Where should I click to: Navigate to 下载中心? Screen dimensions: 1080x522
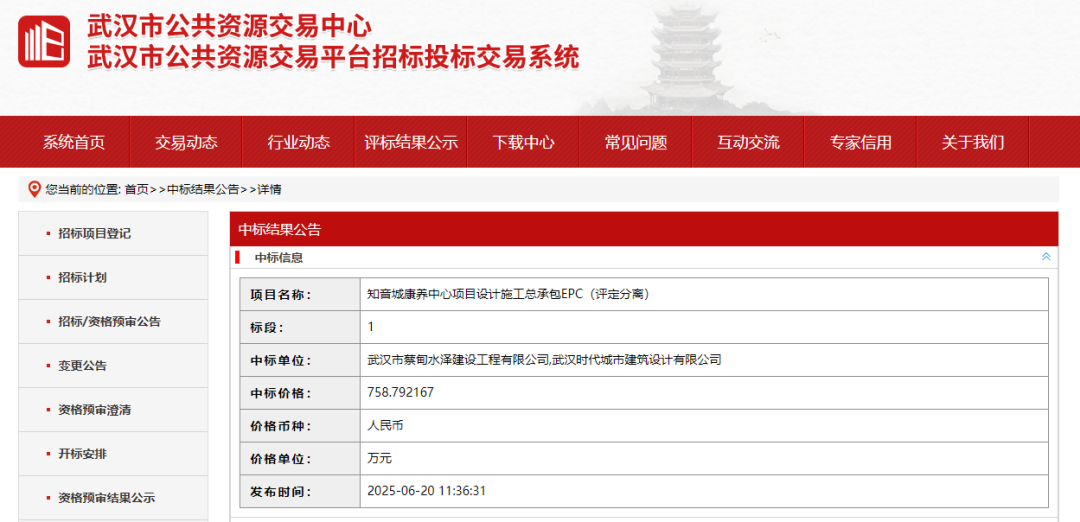(523, 142)
